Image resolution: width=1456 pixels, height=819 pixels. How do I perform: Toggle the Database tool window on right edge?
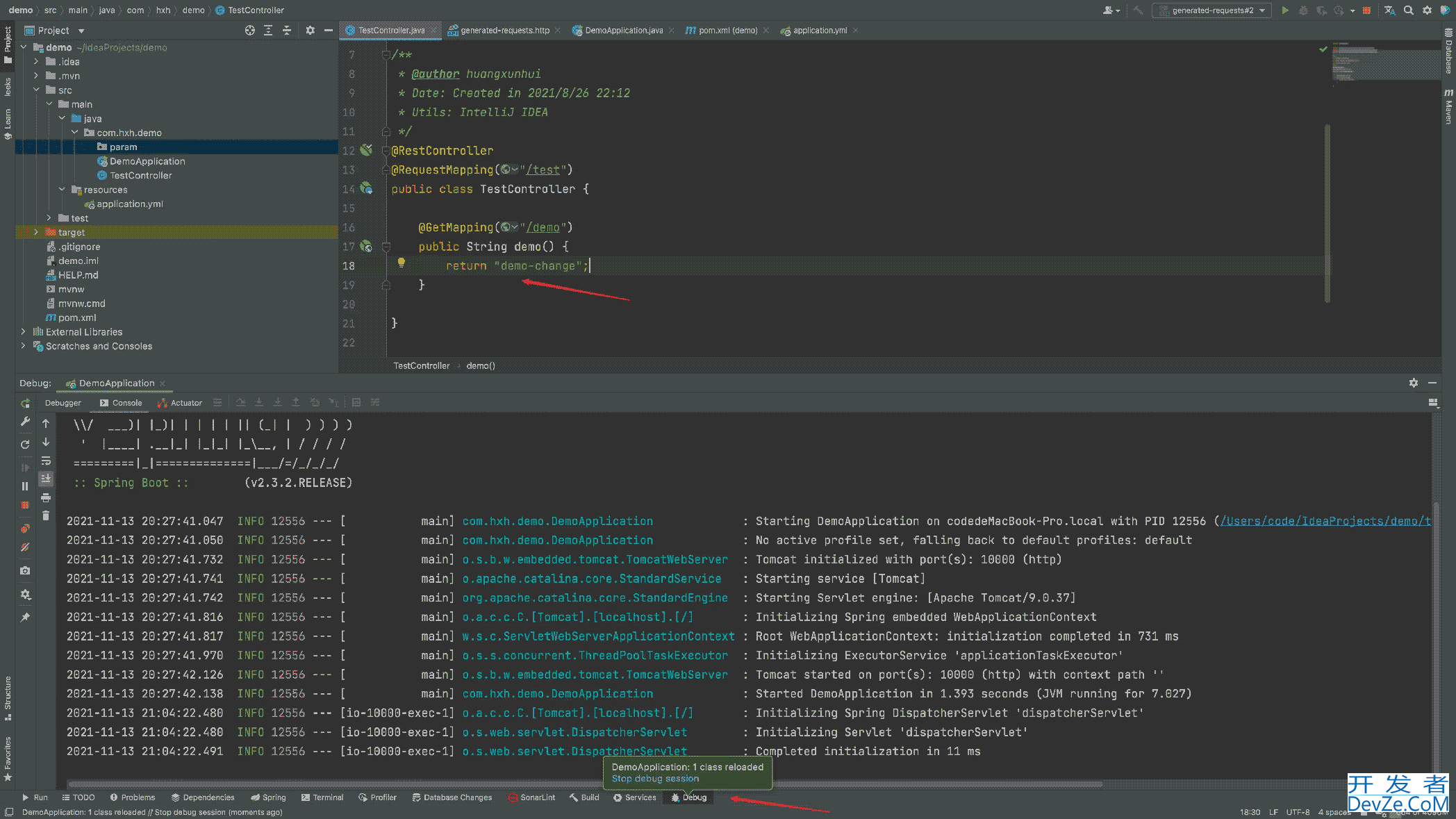(1448, 51)
